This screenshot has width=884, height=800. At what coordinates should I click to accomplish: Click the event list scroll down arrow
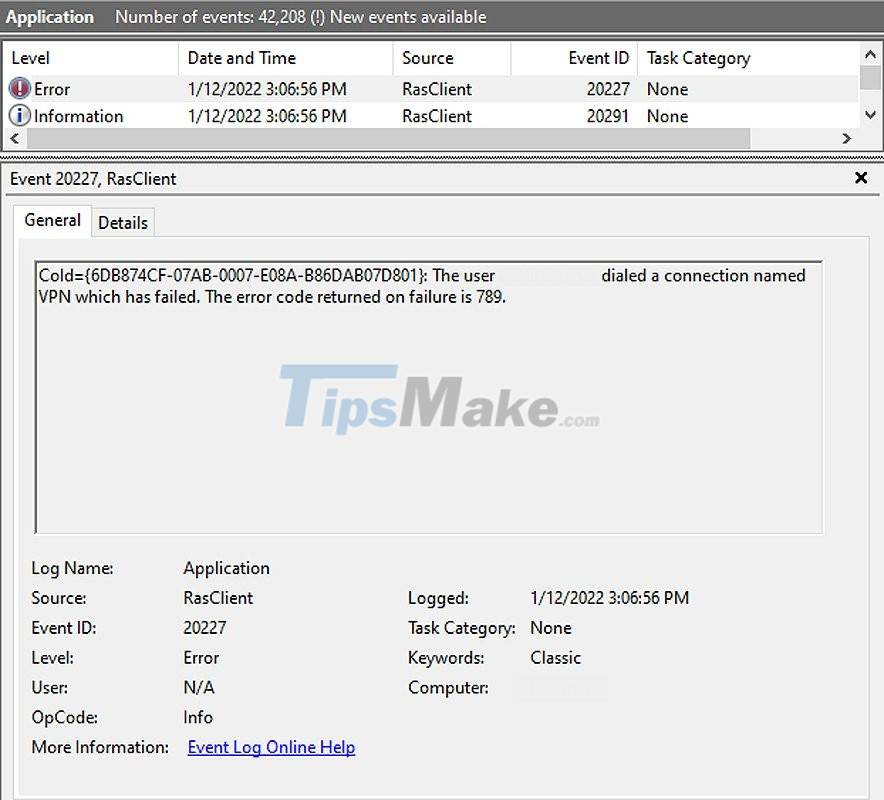[870, 115]
